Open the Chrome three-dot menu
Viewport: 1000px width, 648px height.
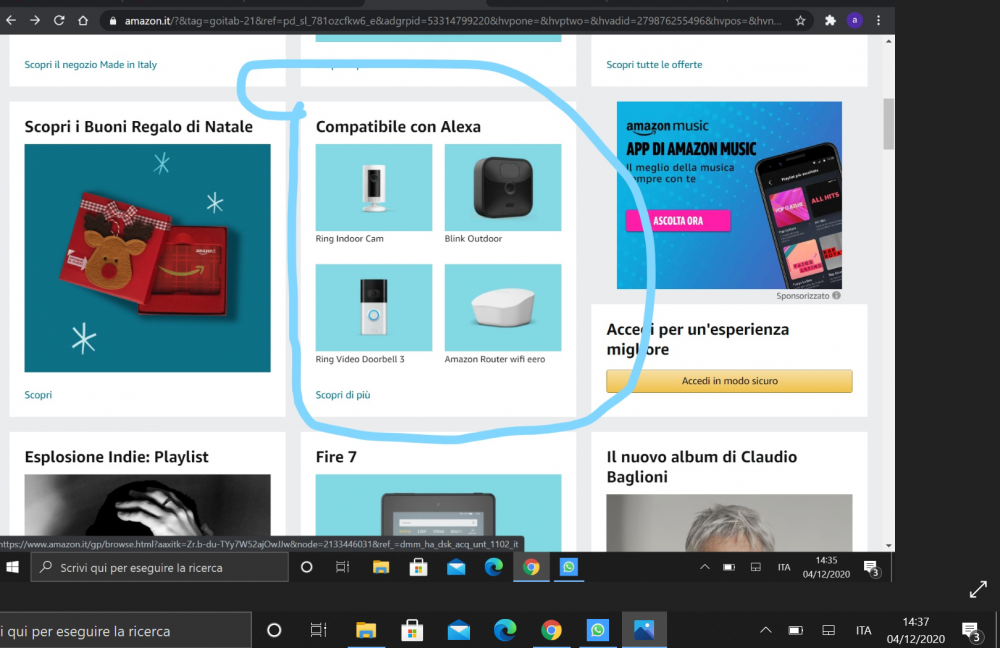pos(878,19)
